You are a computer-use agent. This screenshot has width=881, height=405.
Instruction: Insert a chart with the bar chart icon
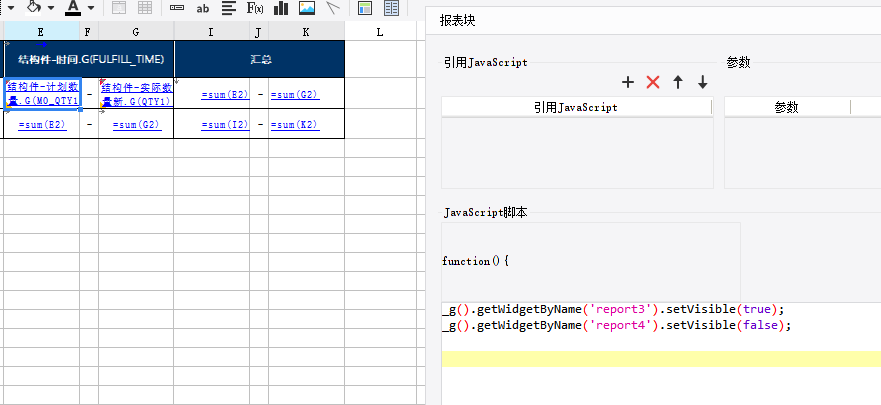281,8
